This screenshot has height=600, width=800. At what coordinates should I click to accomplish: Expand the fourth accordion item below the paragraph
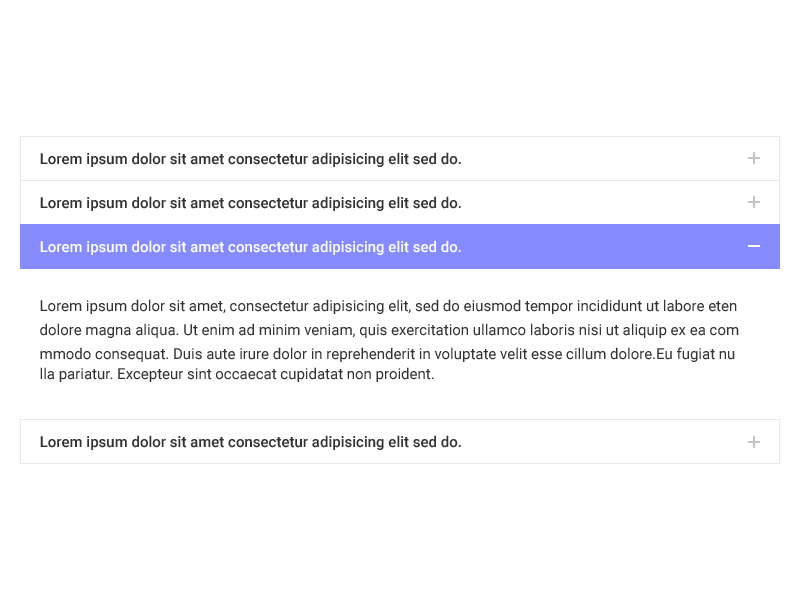250,442
